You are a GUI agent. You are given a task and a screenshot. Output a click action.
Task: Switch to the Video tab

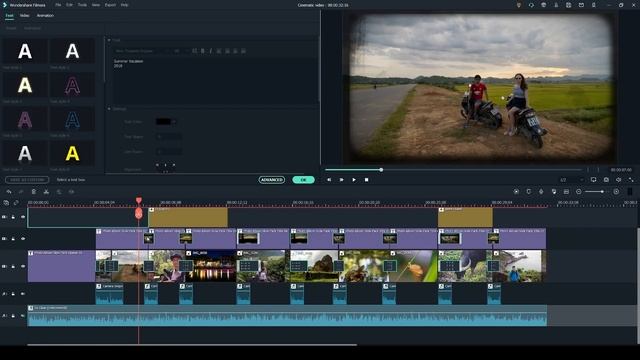24,16
